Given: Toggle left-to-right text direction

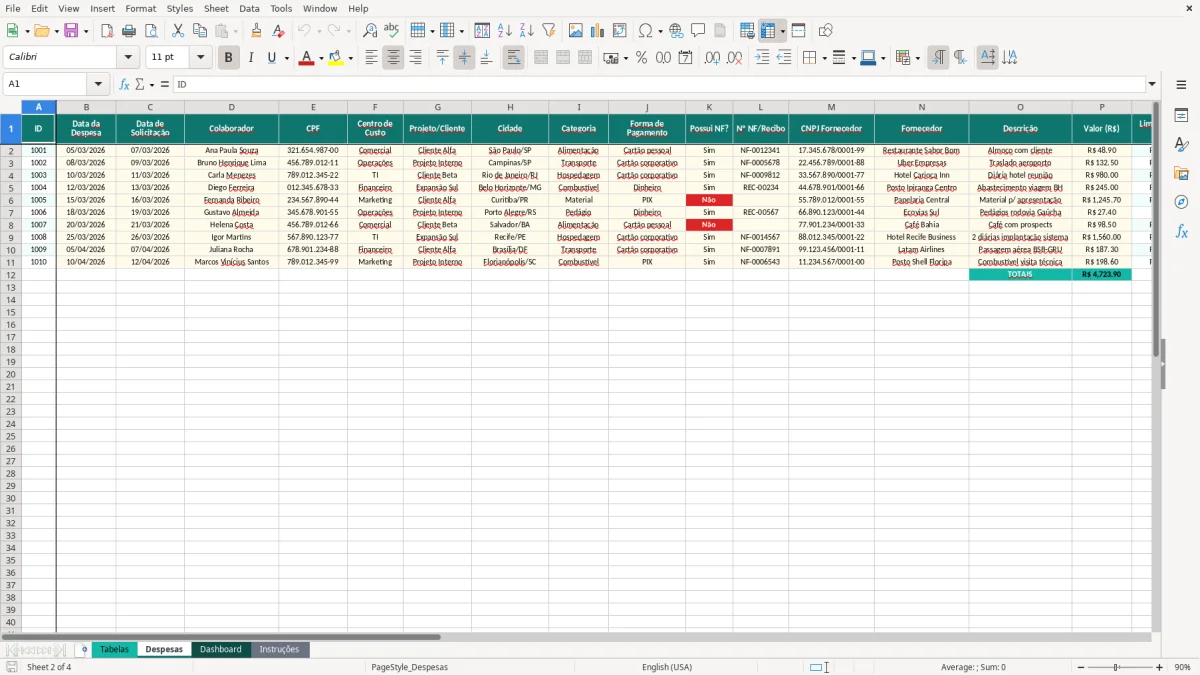Looking at the screenshot, I should 938,58.
